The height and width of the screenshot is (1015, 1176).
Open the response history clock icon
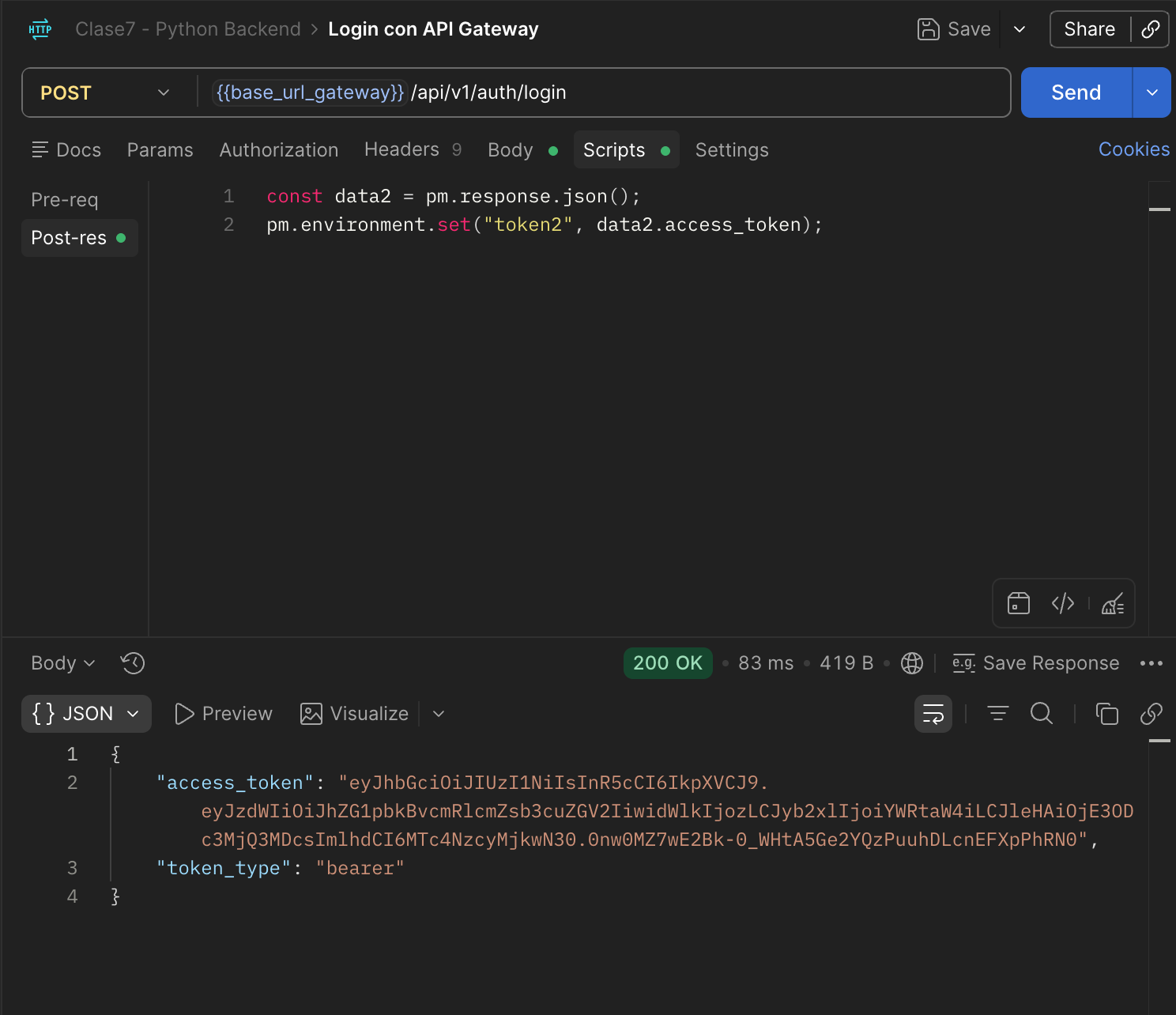[133, 663]
